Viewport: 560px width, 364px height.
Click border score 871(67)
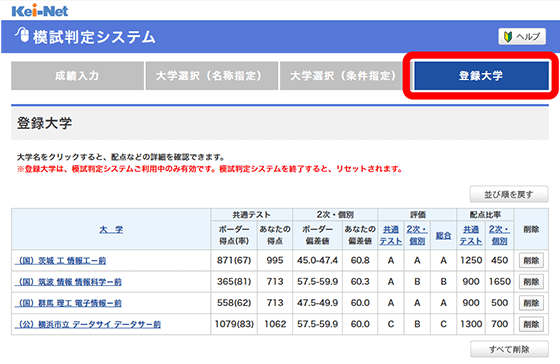pos(234,260)
